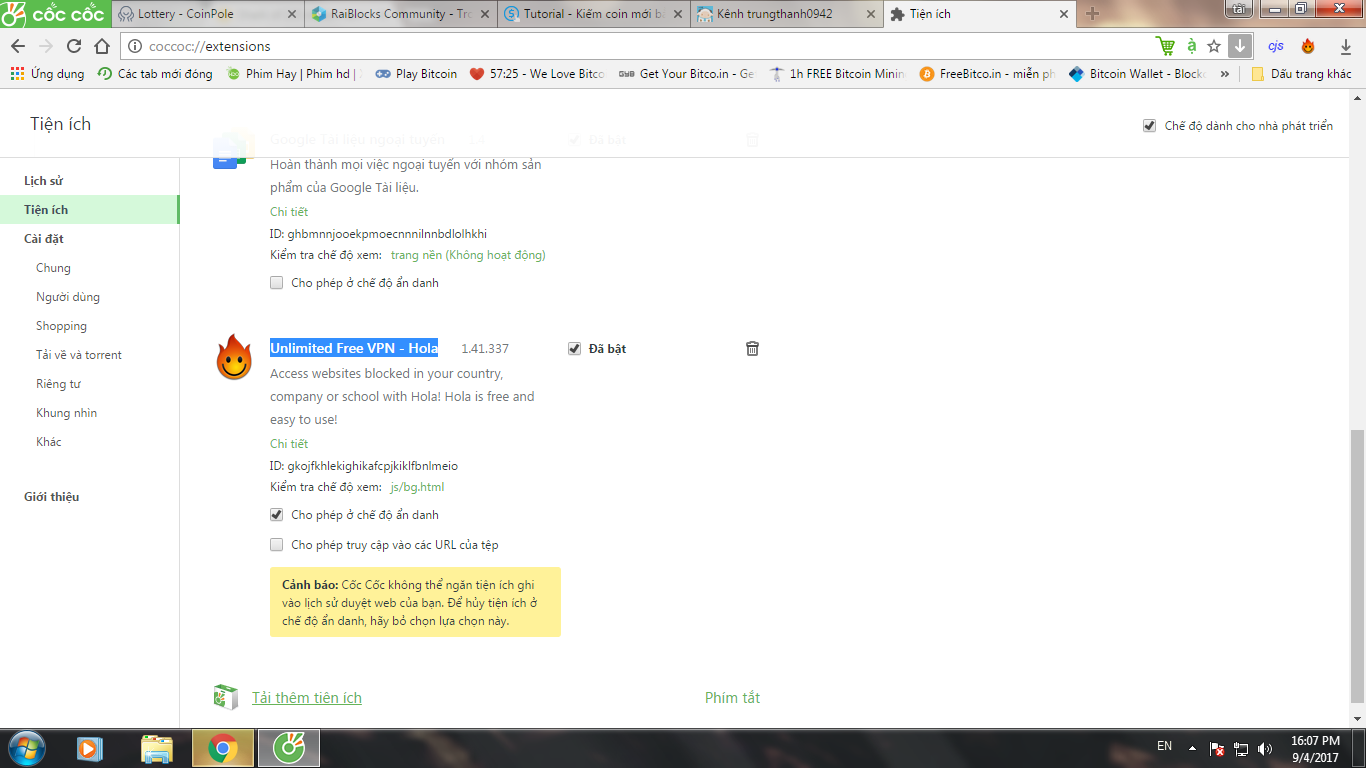Show hidden tray icons arrow
The image size is (1366, 768).
pyautogui.click(x=1192, y=748)
